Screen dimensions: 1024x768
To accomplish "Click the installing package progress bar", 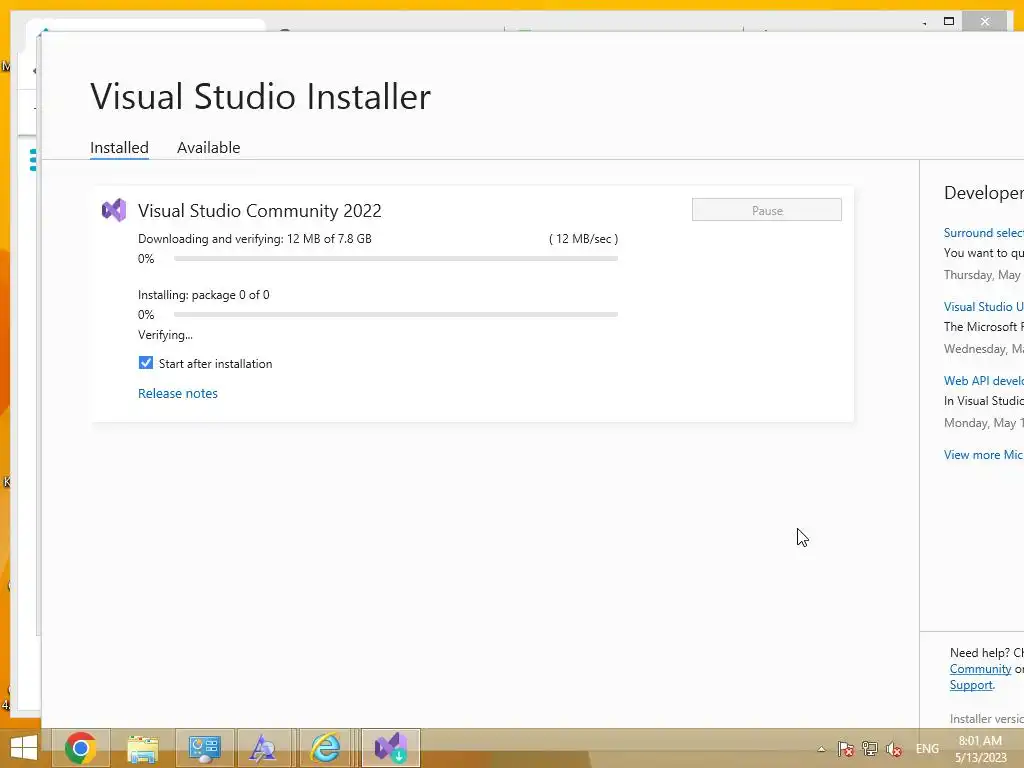I will [x=396, y=315].
